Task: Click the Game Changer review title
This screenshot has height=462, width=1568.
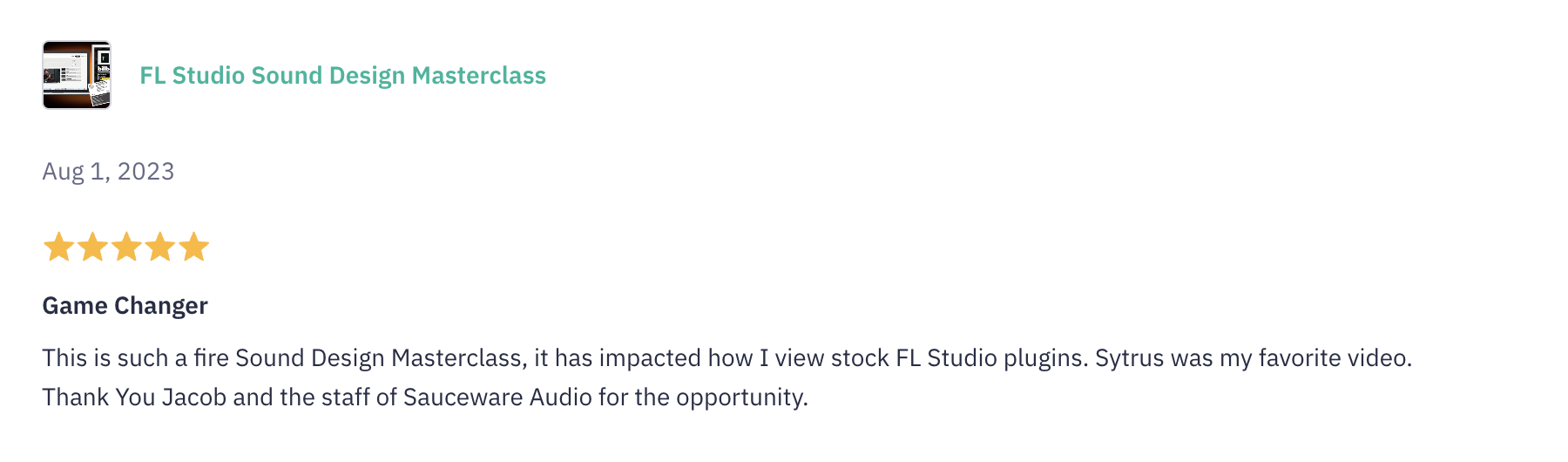Action: point(125,306)
